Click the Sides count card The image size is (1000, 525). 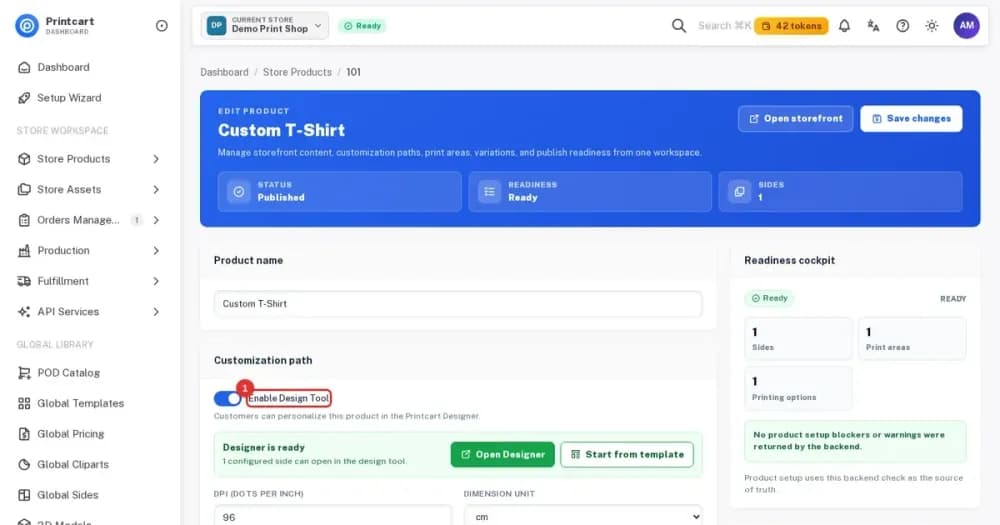point(798,339)
